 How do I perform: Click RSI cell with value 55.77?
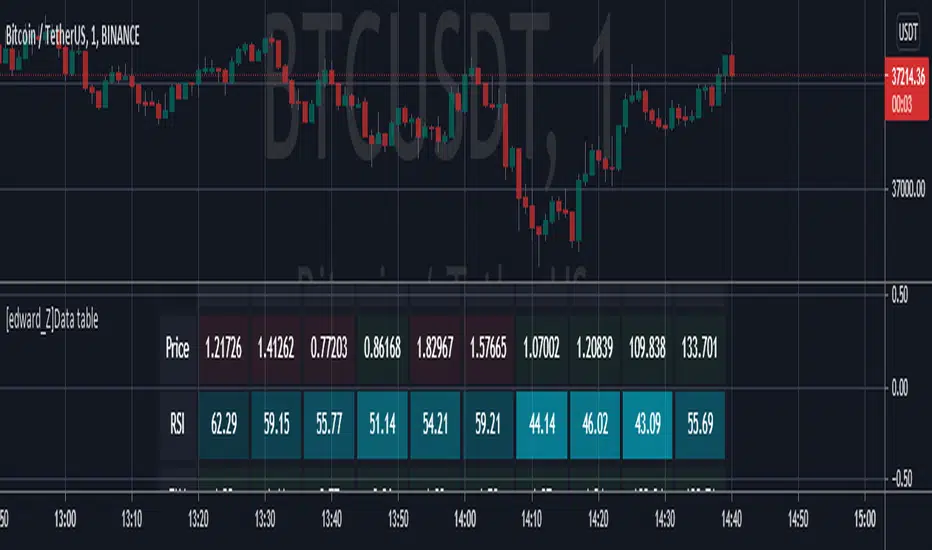pyautogui.click(x=329, y=425)
